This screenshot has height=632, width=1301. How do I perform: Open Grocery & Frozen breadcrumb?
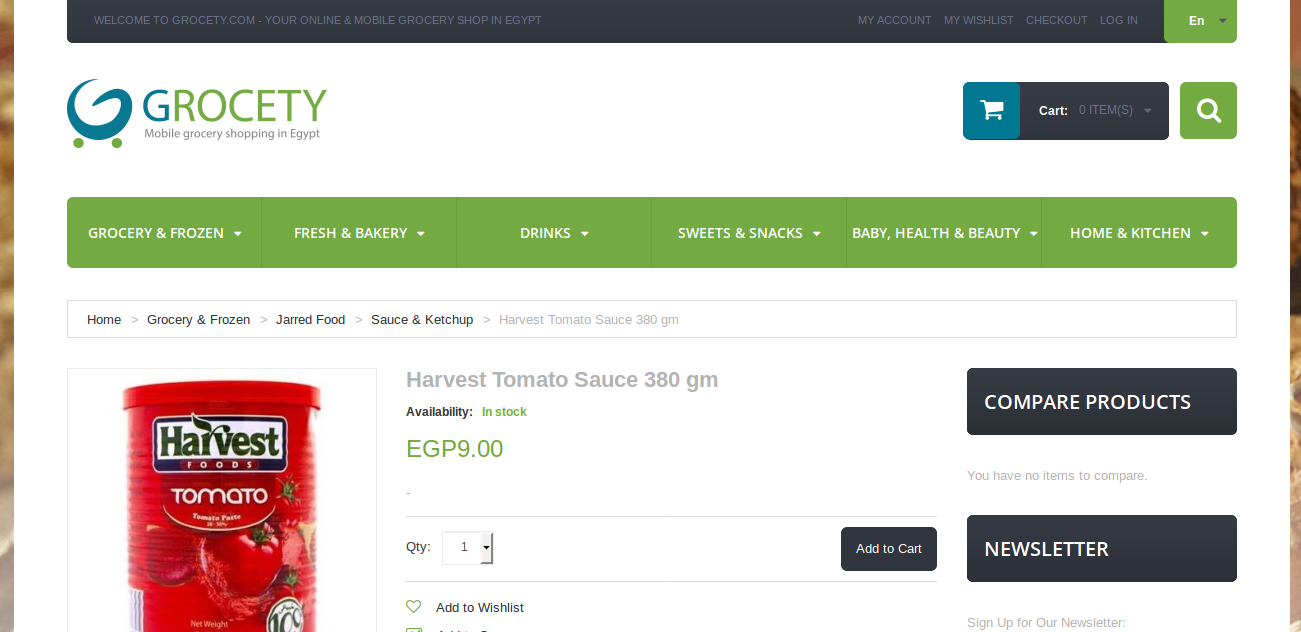pyautogui.click(x=198, y=320)
